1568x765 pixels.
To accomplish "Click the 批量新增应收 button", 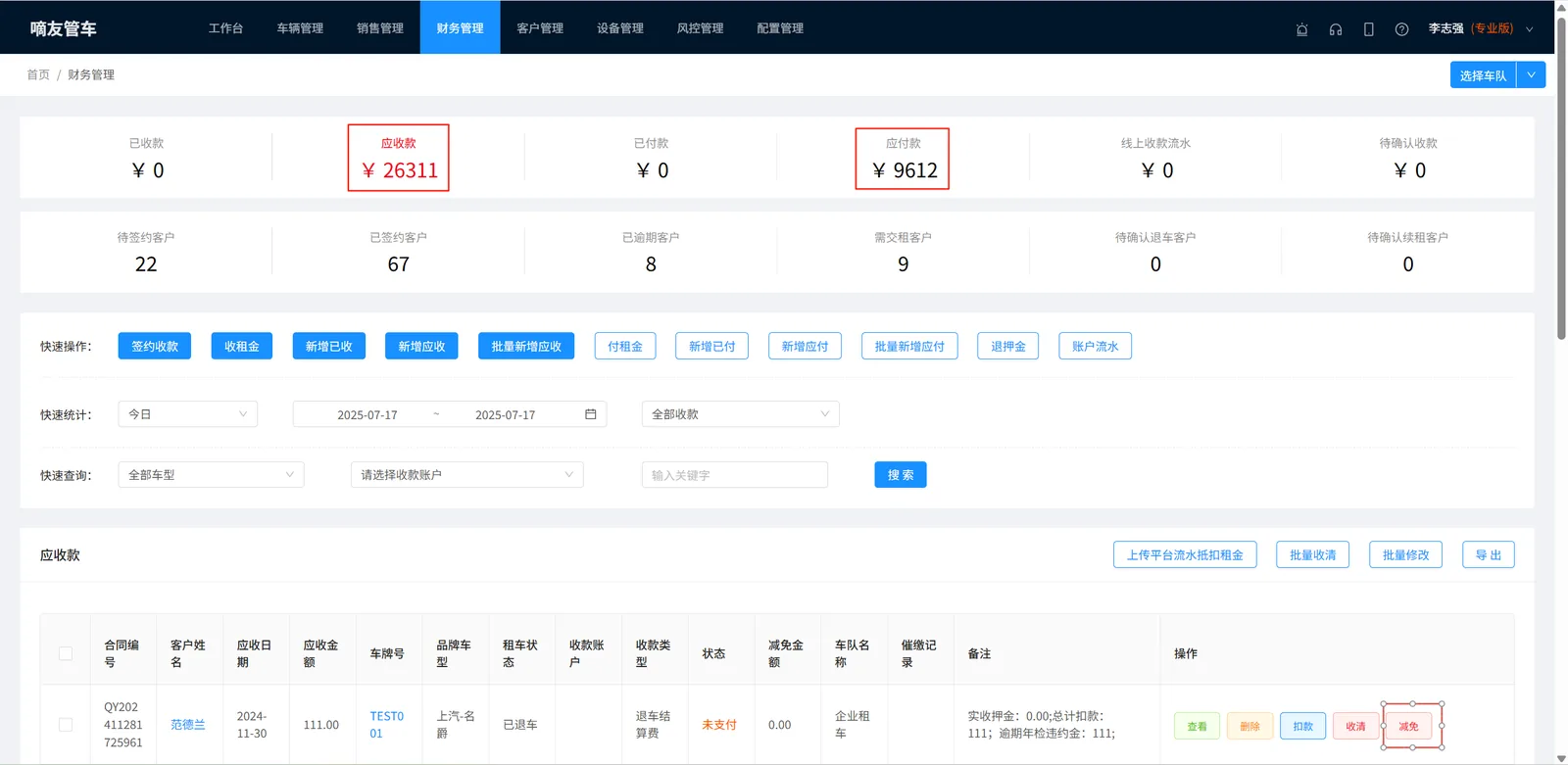I will tap(526, 347).
